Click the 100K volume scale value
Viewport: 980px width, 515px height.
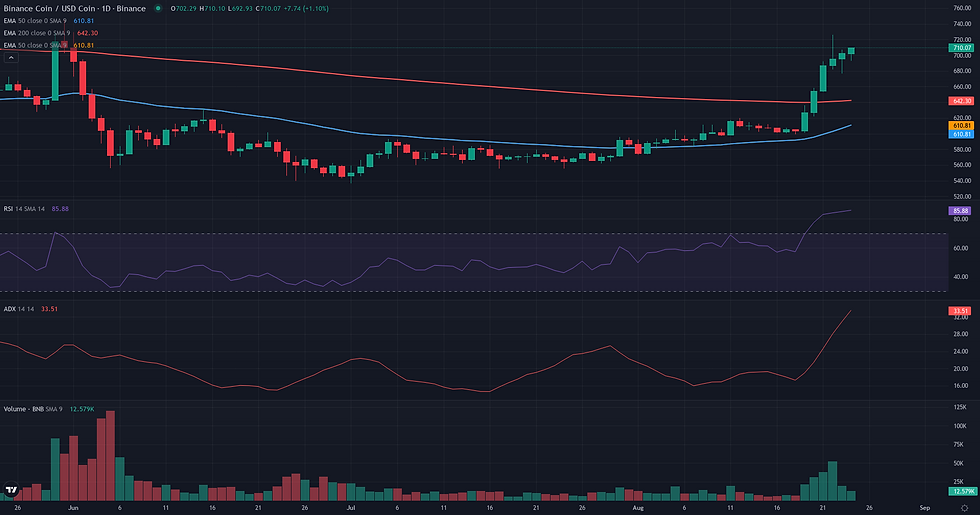coord(959,426)
